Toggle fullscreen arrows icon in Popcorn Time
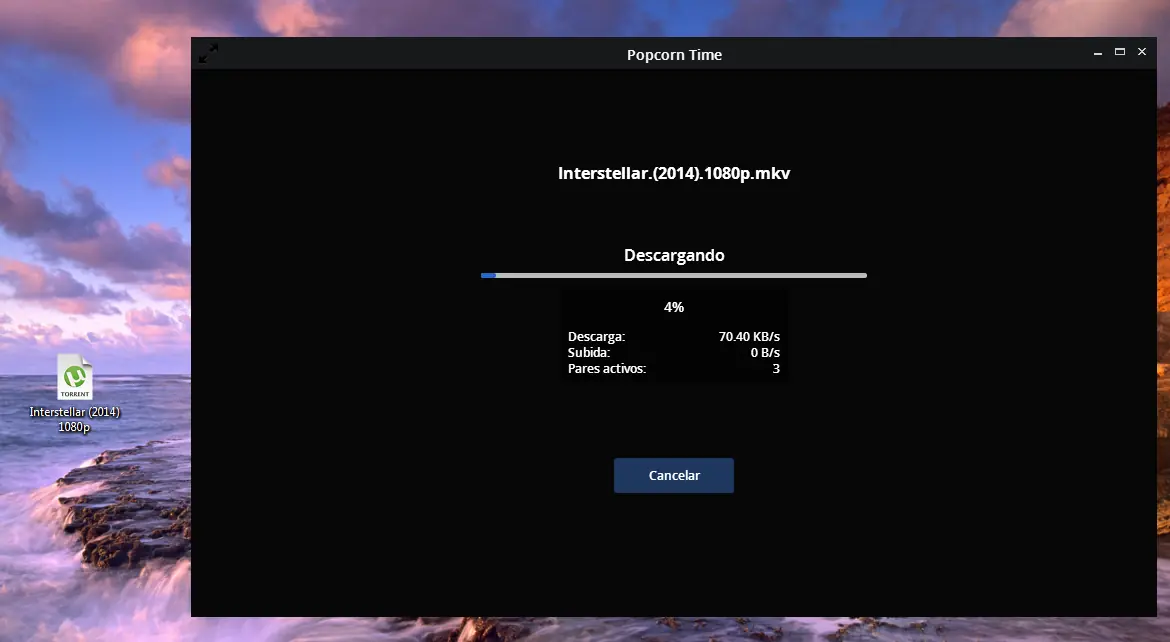 (x=208, y=53)
